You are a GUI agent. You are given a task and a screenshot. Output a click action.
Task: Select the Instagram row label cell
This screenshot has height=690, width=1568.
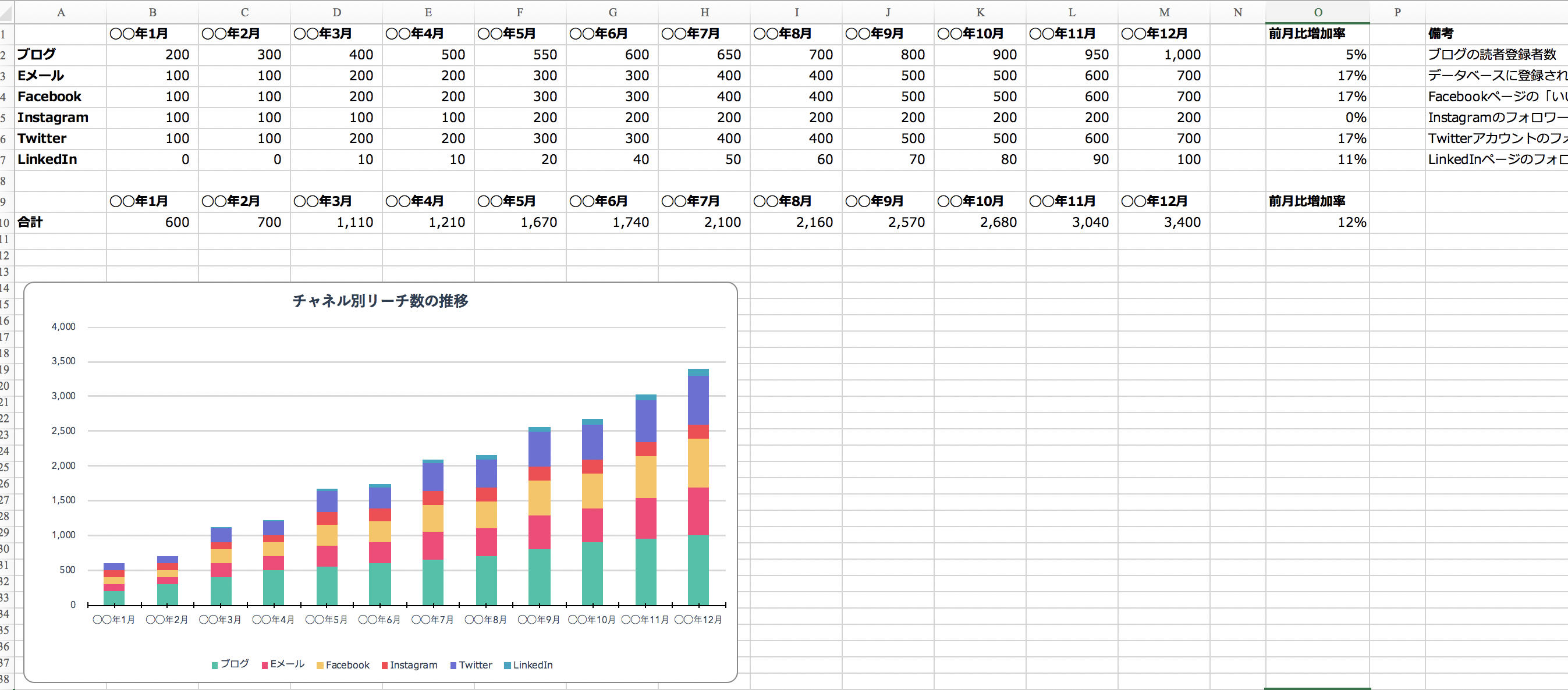[x=61, y=118]
